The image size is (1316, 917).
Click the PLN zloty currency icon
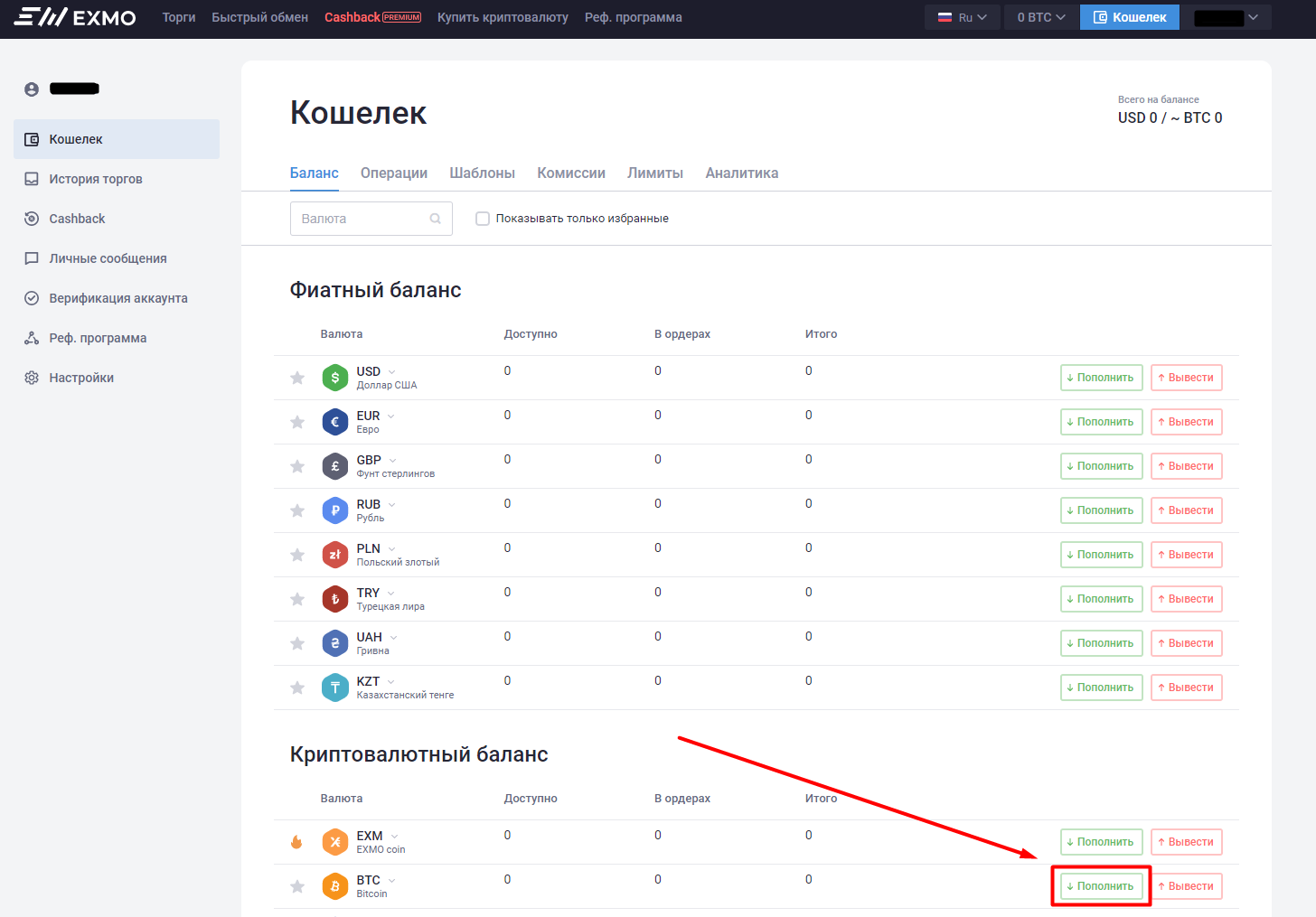click(x=335, y=555)
